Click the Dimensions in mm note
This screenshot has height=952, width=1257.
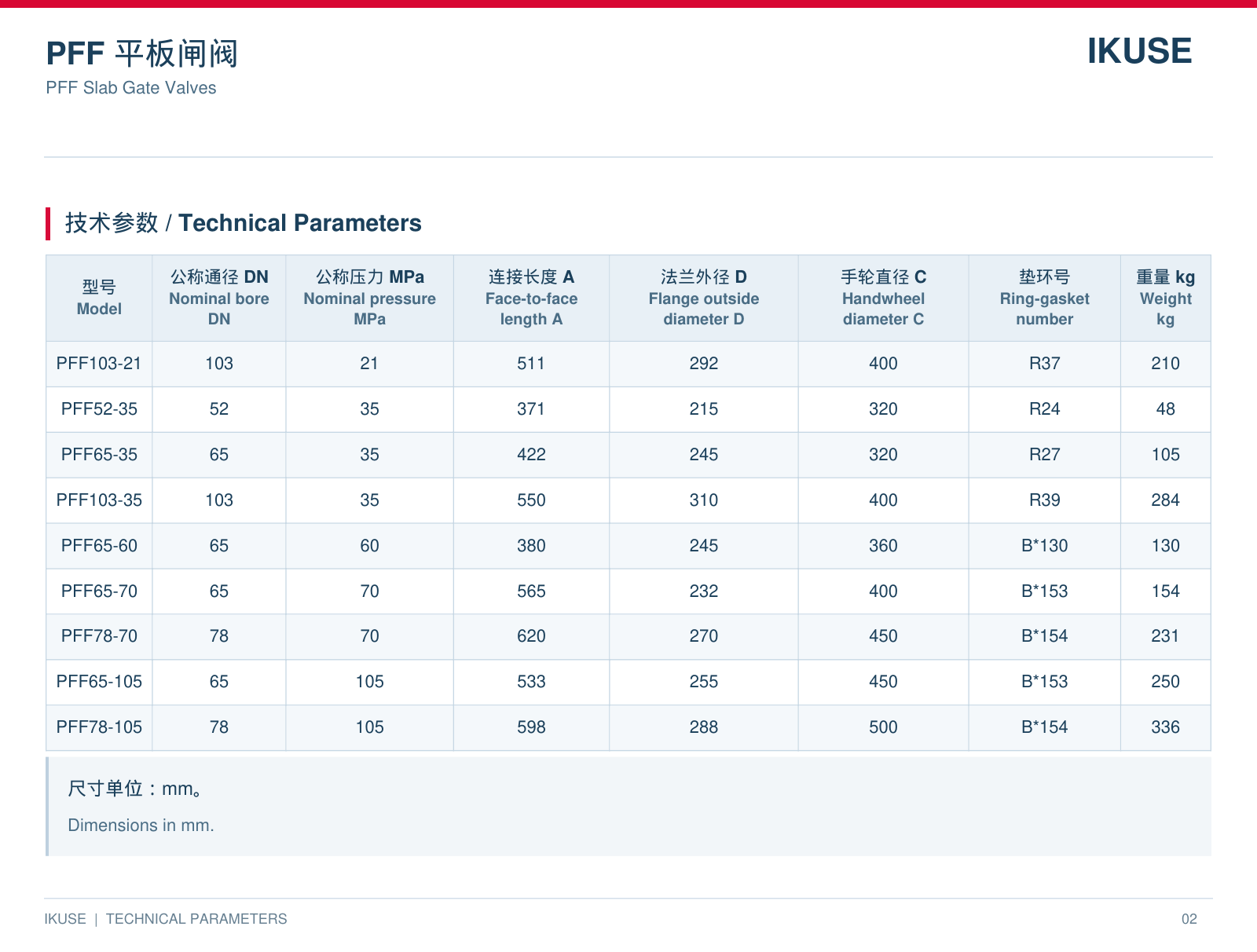pyautogui.click(x=141, y=826)
